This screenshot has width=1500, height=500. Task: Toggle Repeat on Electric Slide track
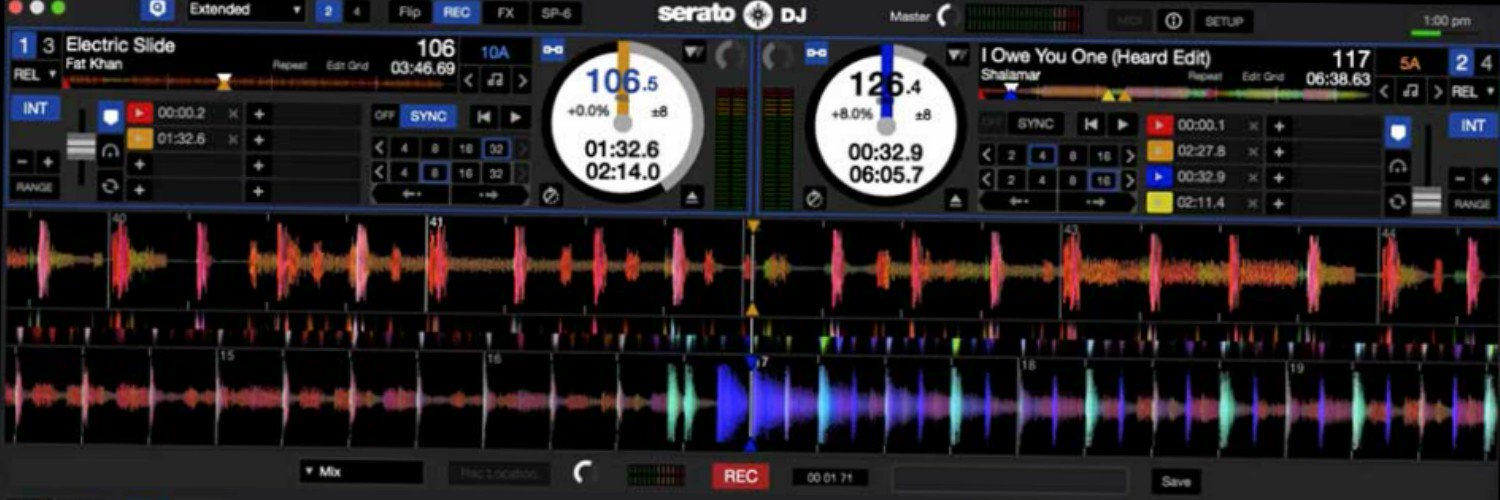[x=291, y=66]
